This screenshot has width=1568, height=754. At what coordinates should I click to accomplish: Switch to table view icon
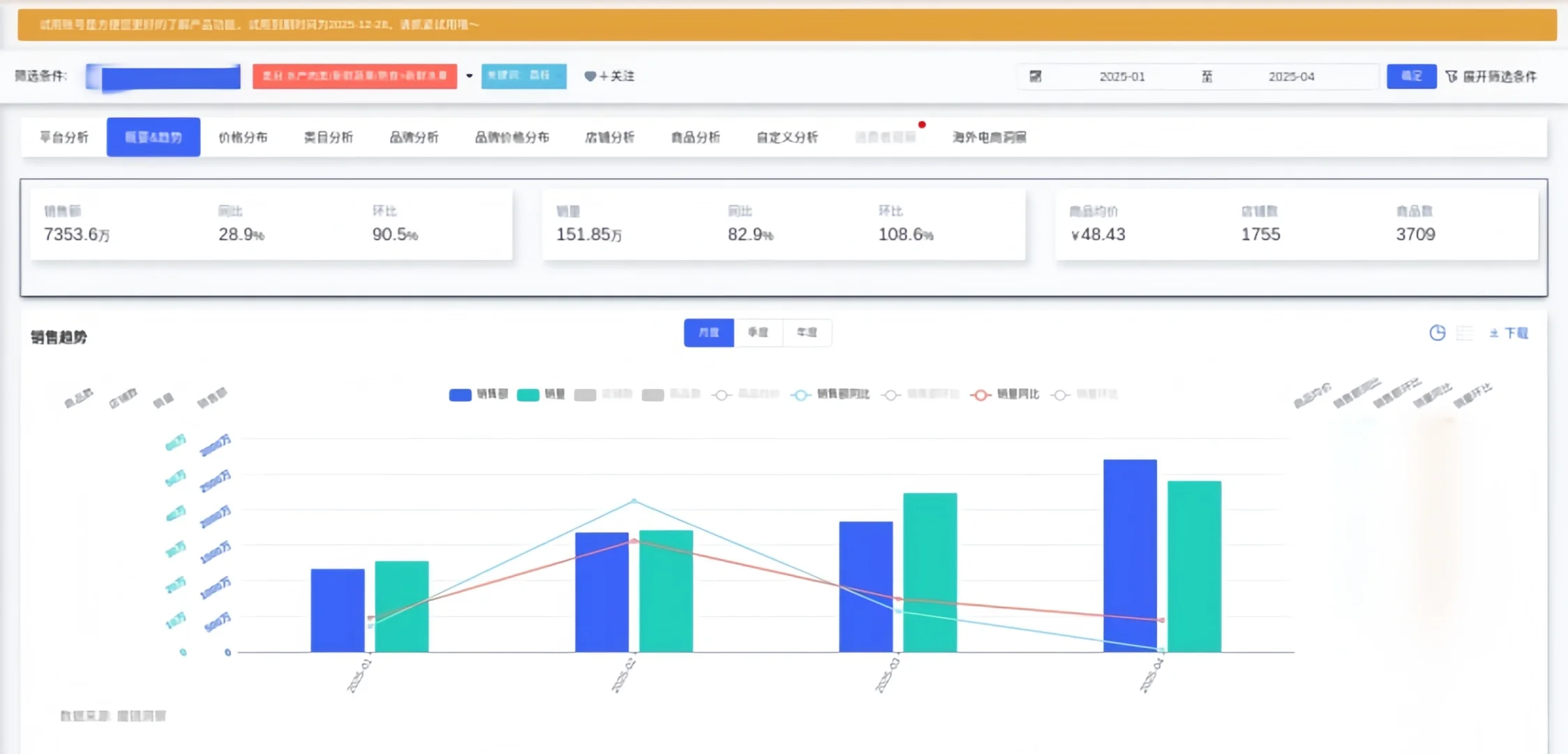click(x=1465, y=333)
